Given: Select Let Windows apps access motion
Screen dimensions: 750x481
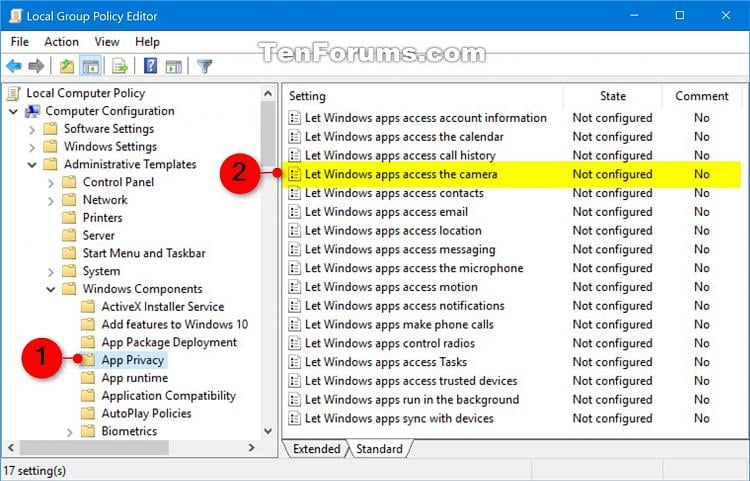Looking at the screenshot, I should pos(391,287).
